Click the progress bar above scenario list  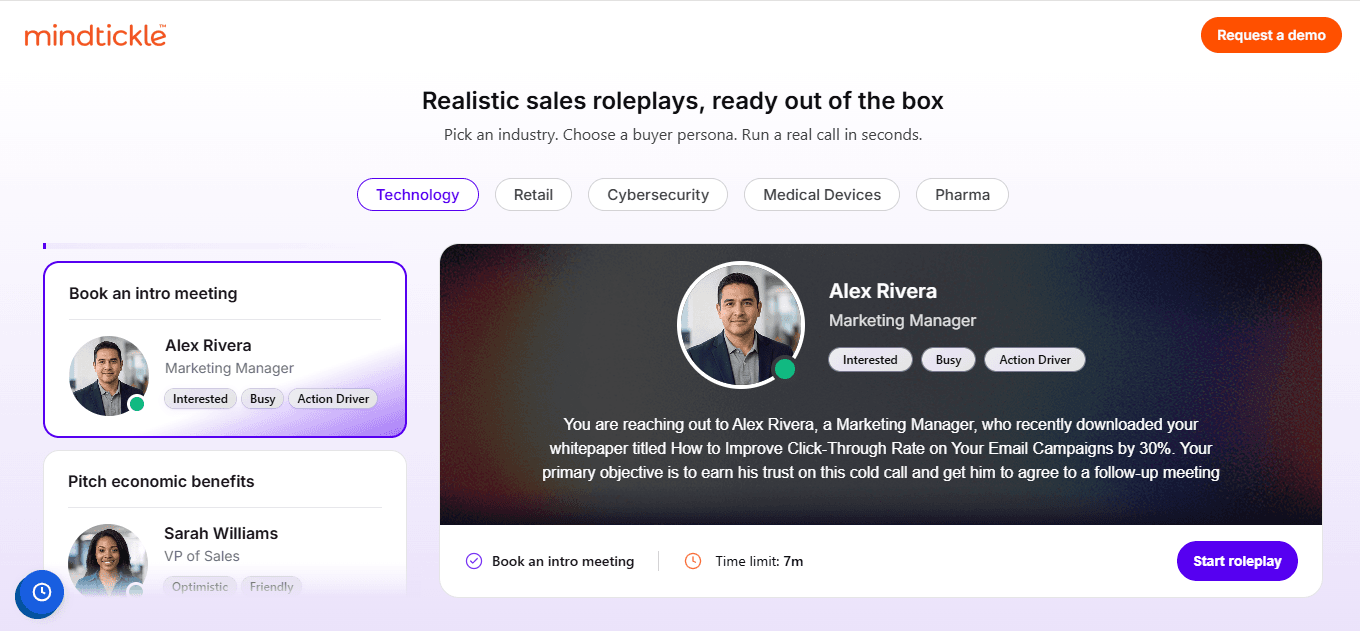(207, 245)
